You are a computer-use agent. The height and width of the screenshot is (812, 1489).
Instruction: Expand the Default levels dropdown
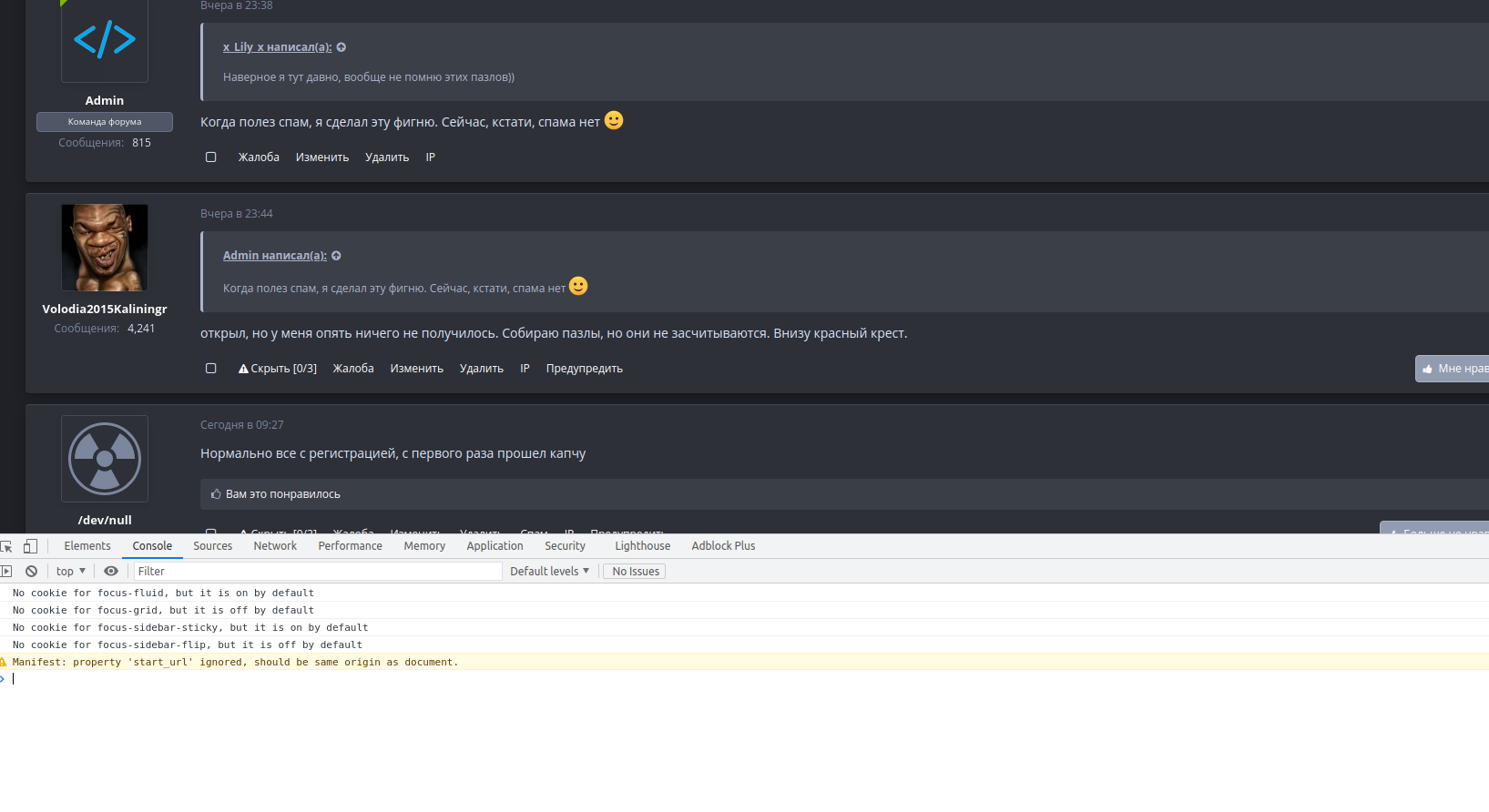click(549, 572)
